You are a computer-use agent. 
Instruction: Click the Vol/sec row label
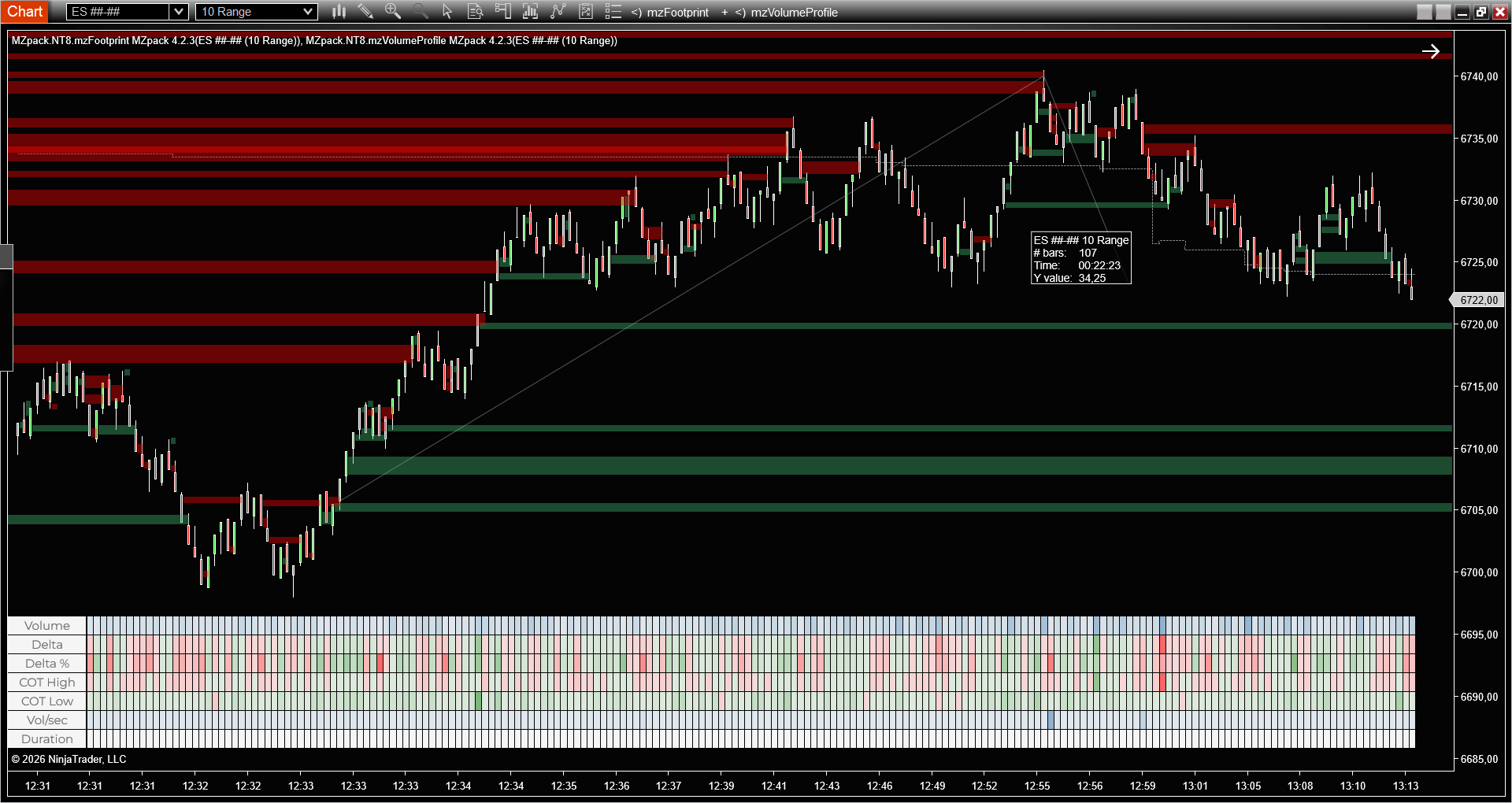[47, 720]
